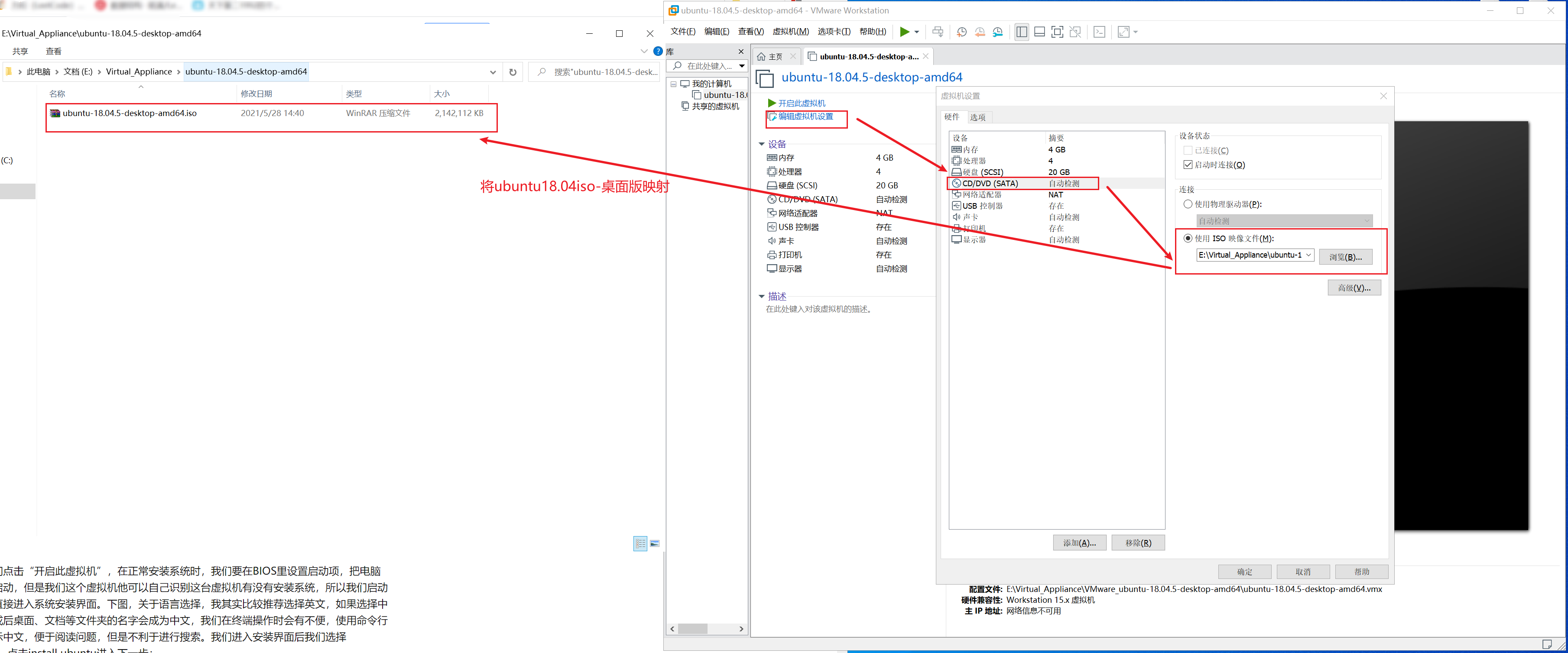Image resolution: width=1568 pixels, height=653 pixels.
Task: Click 取消 in settings dialog
Action: coord(1303,572)
